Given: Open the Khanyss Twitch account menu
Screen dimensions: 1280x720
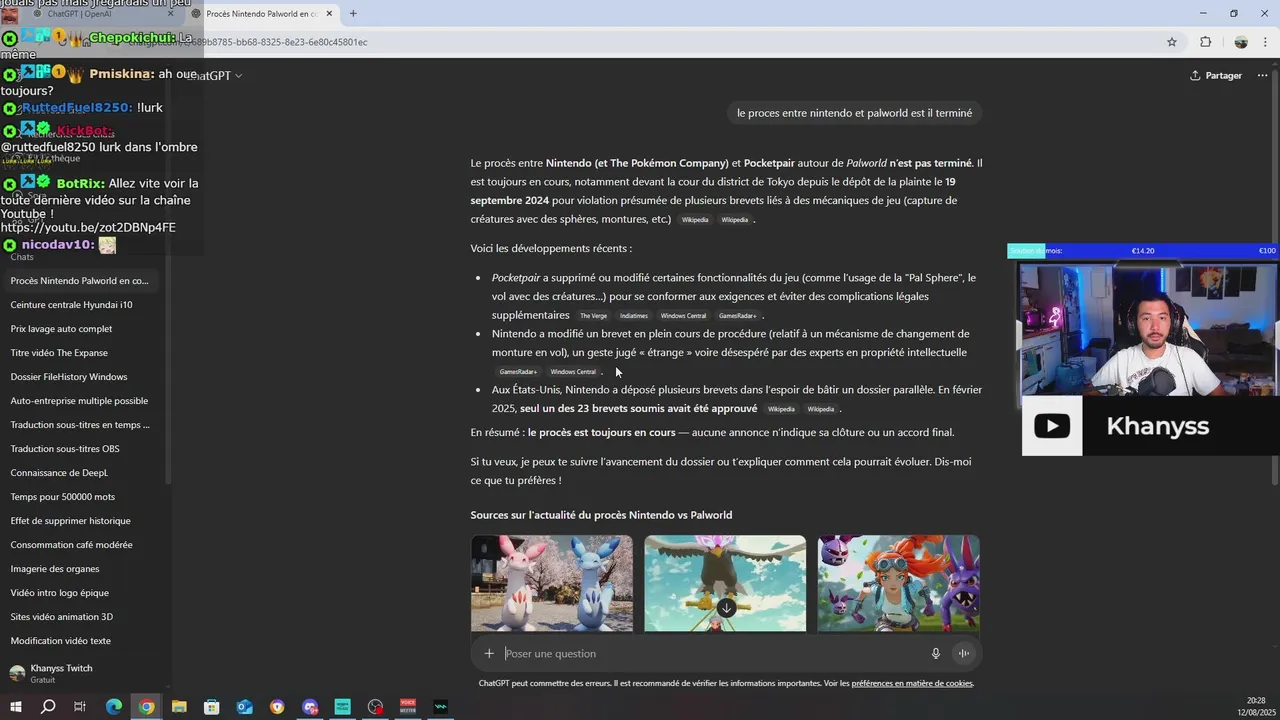Looking at the screenshot, I should [x=84, y=673].
